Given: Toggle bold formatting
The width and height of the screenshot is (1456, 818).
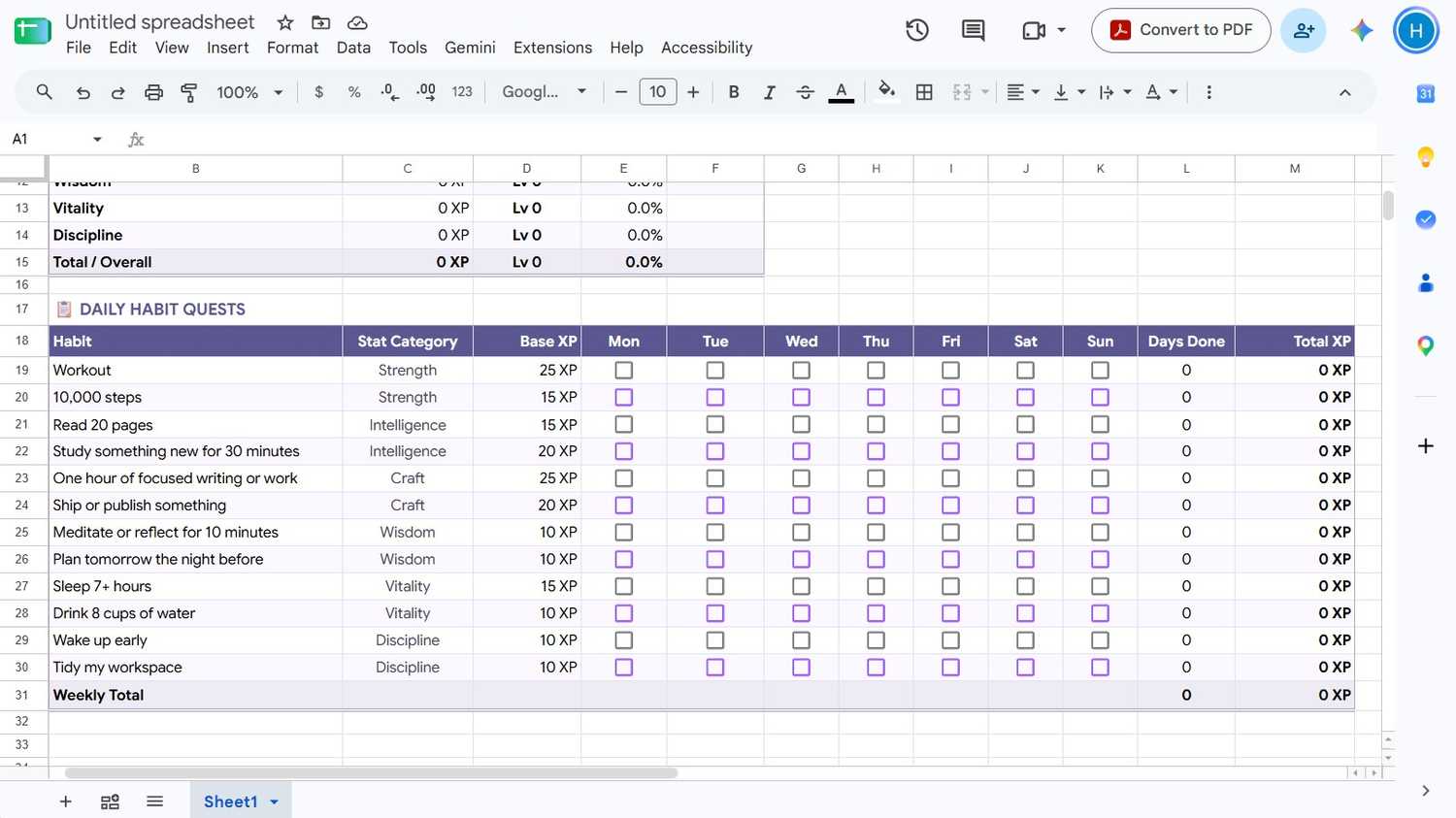Looking at the screenshot, I should [x=734, y=92].
